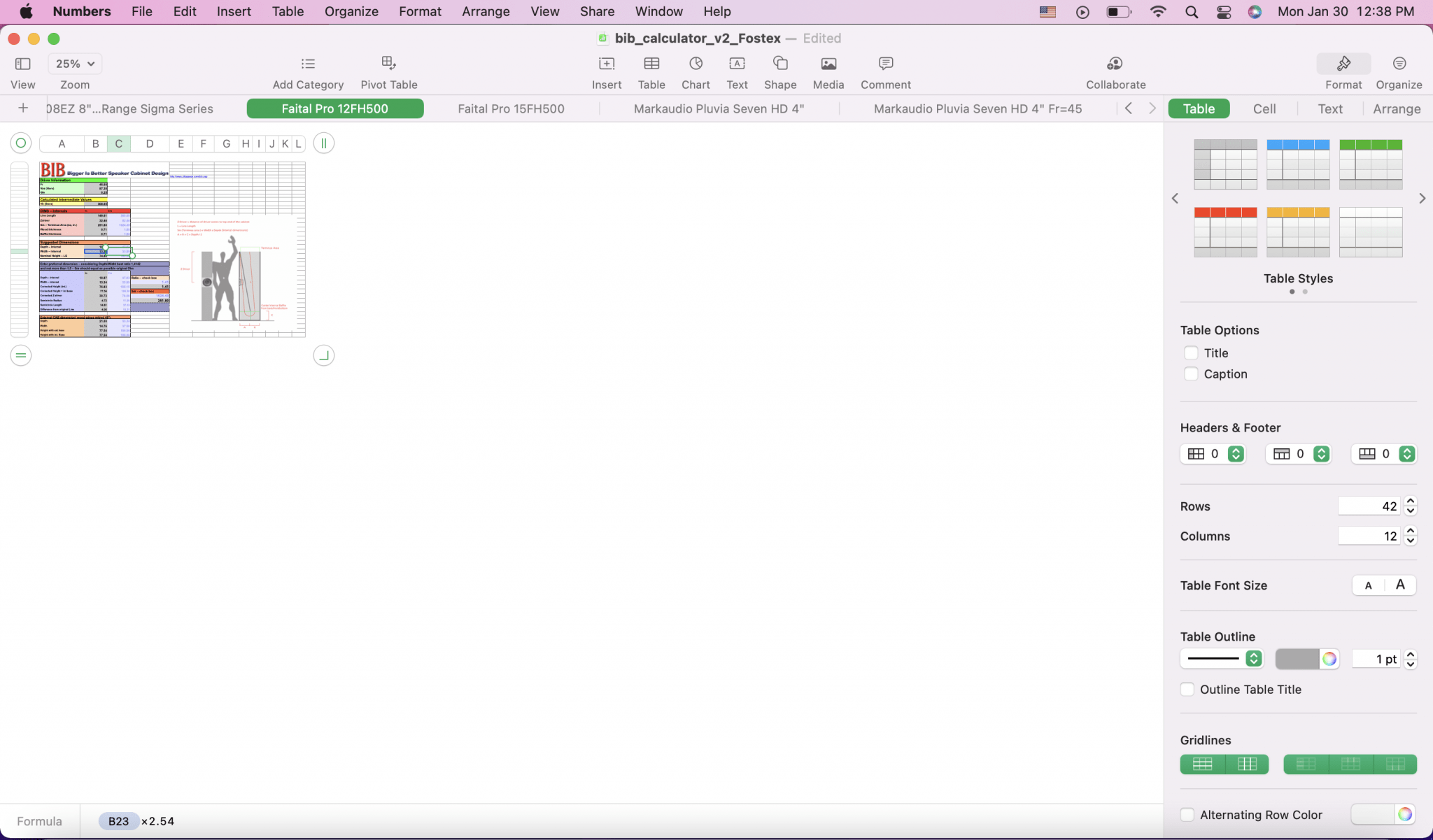Check Outline Table Title
The width and height of the screenshot is (1433, 840).
coord(1187,690)
